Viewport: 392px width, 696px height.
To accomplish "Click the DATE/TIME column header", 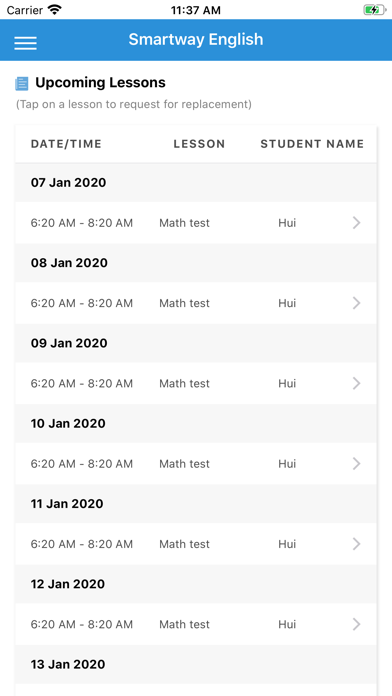I will [x=66, y=144].
